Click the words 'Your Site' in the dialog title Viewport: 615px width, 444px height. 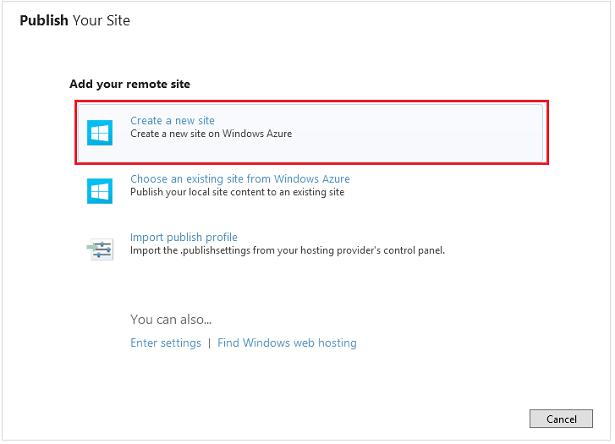(101, 20)
